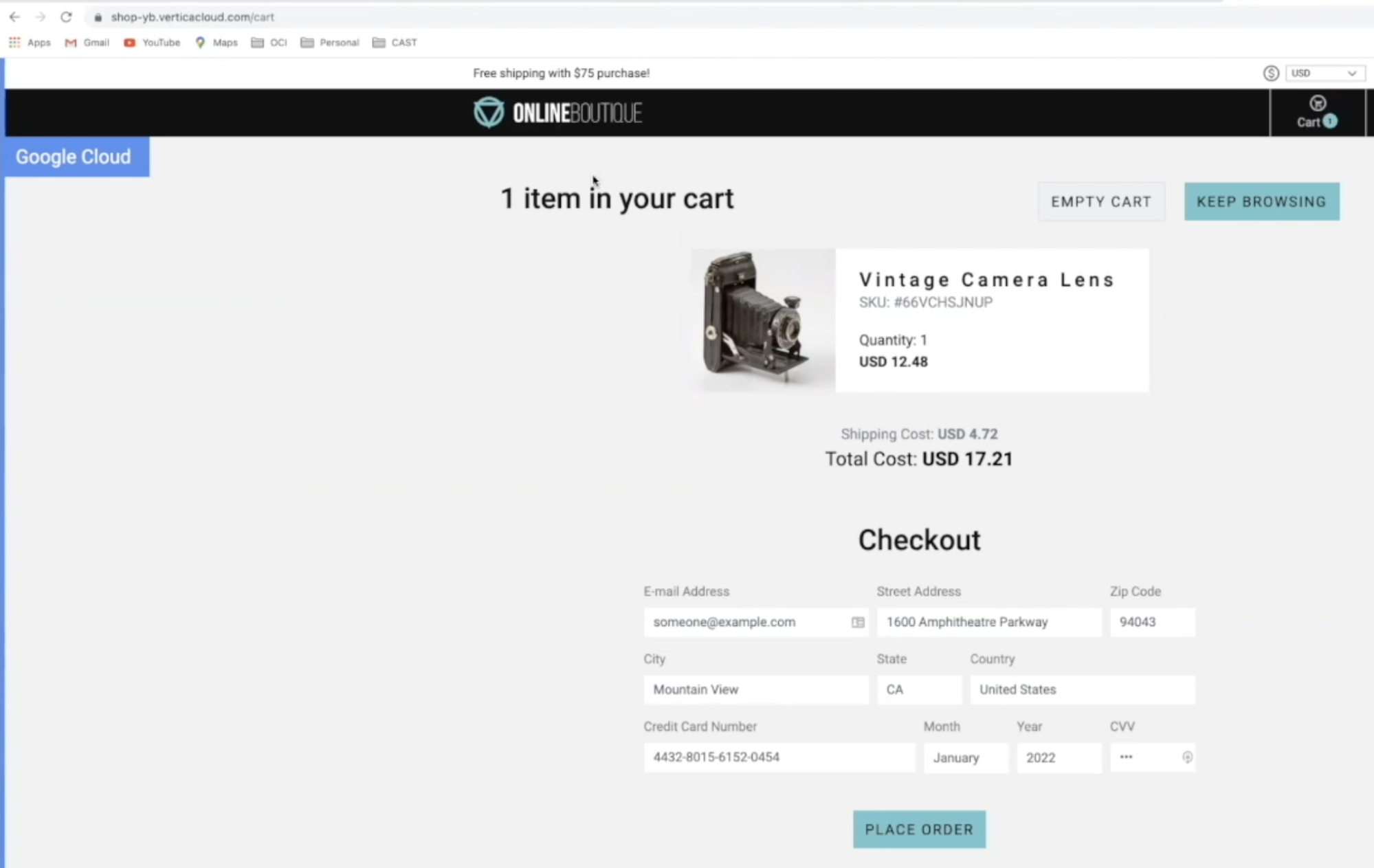Click the EMPTY CART button

[1100, 201]
